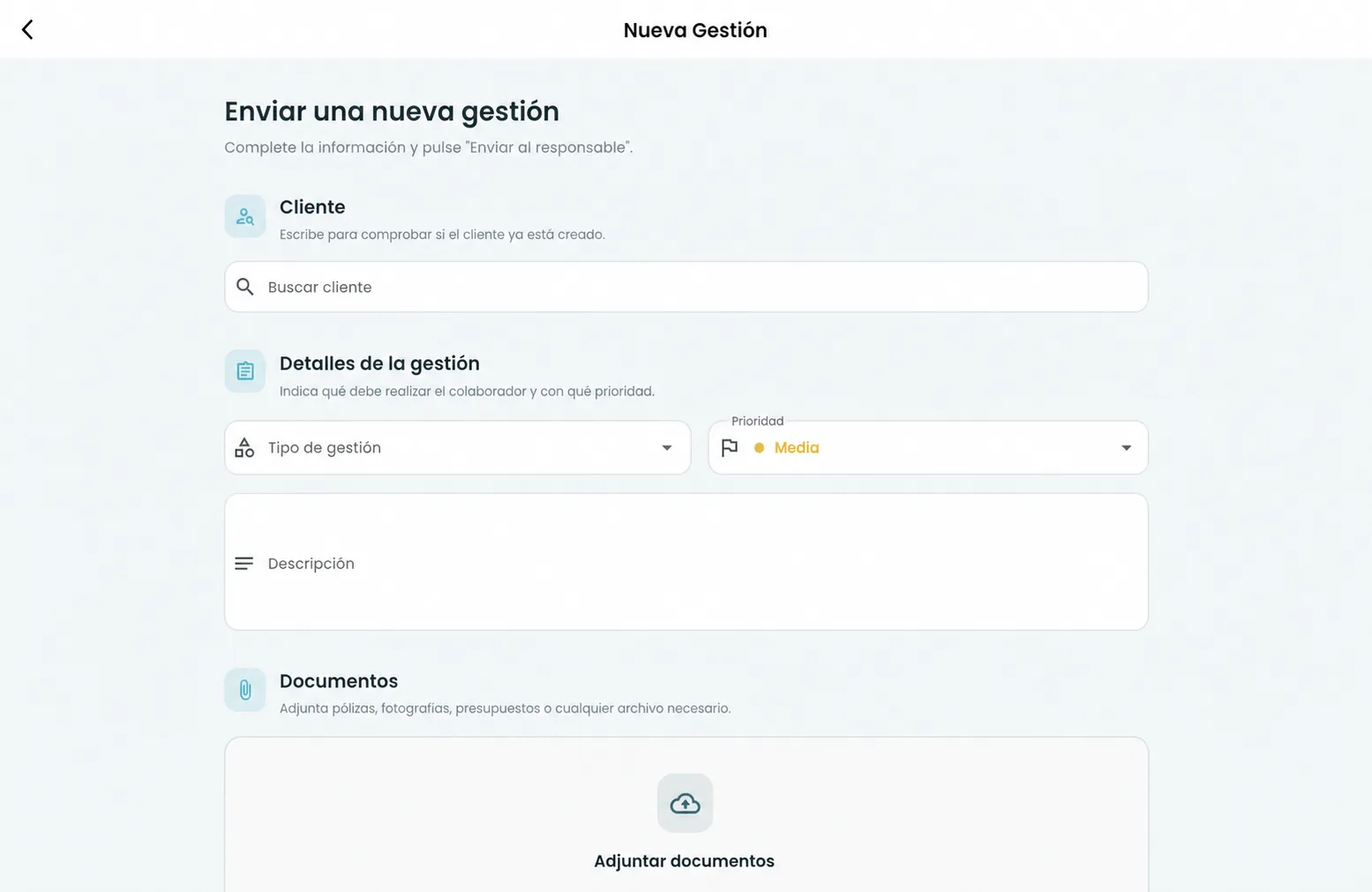
Task: Click the Prioridad dropdown arrow
Action: [1126, 448]
